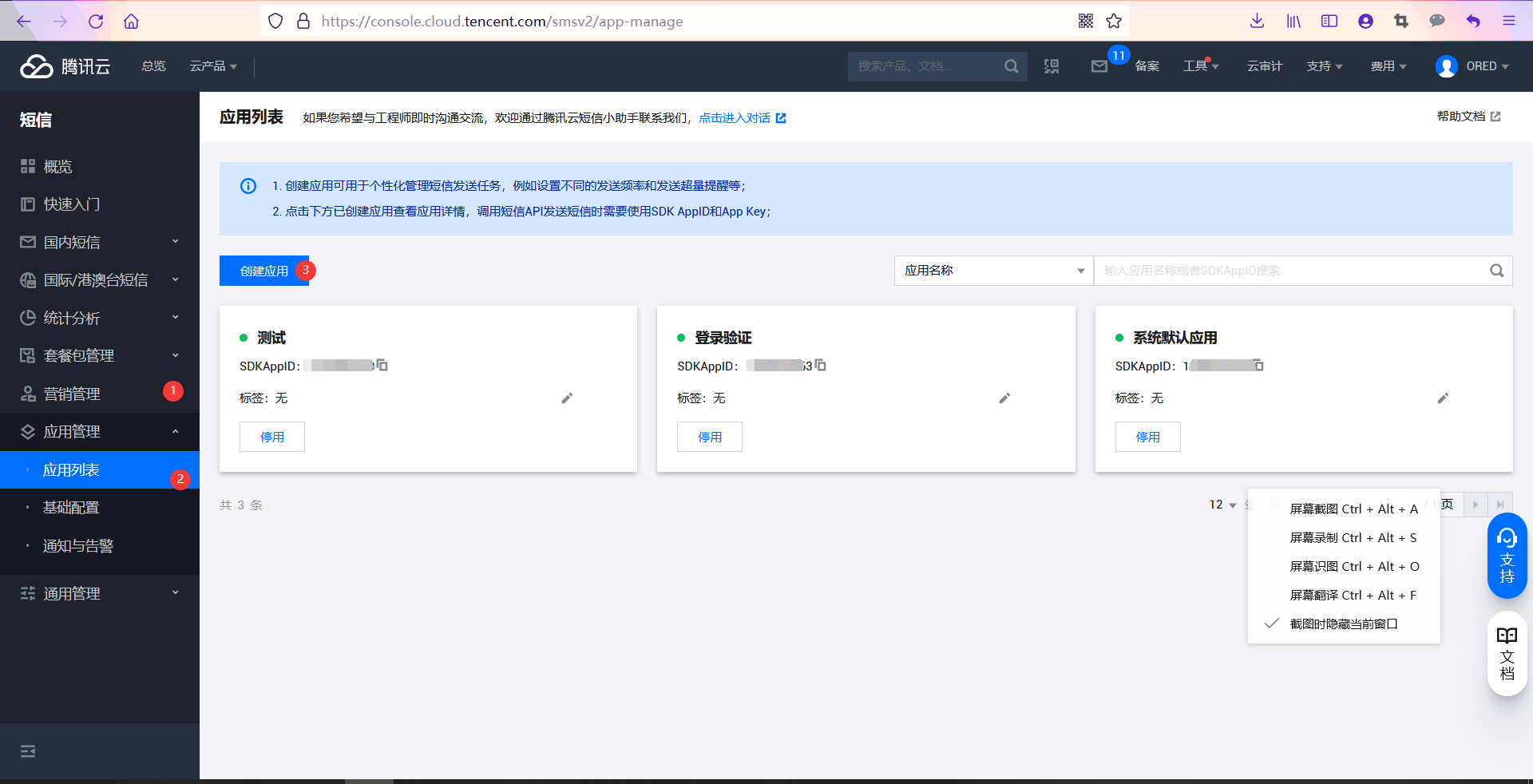Open the 帮助文档 link

coord(1468,117)
